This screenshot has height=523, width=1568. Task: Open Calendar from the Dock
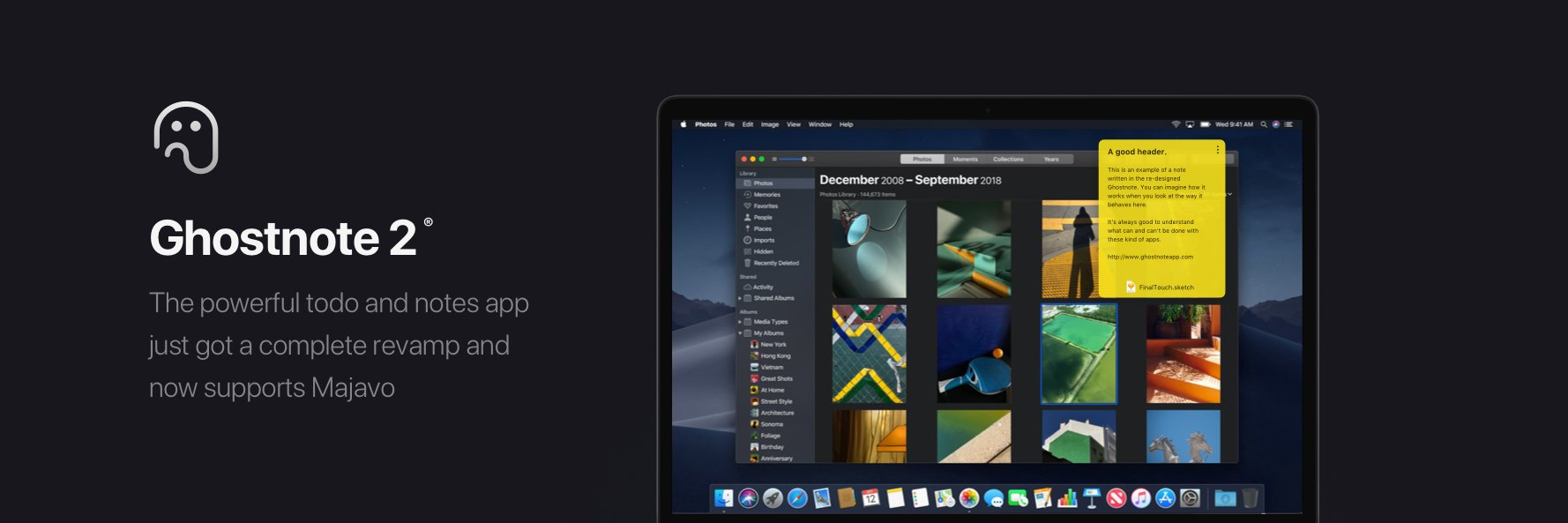870,498
